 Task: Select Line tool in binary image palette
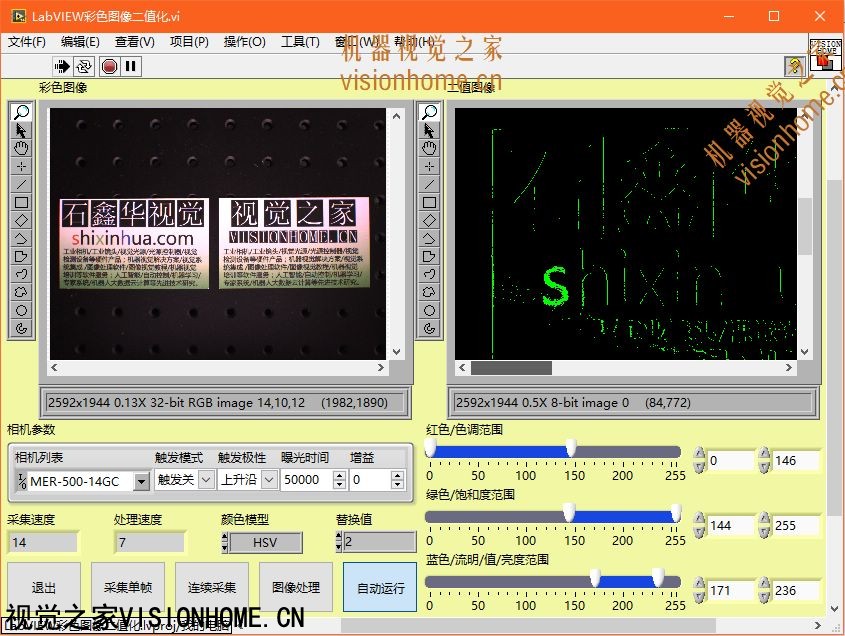430,184
